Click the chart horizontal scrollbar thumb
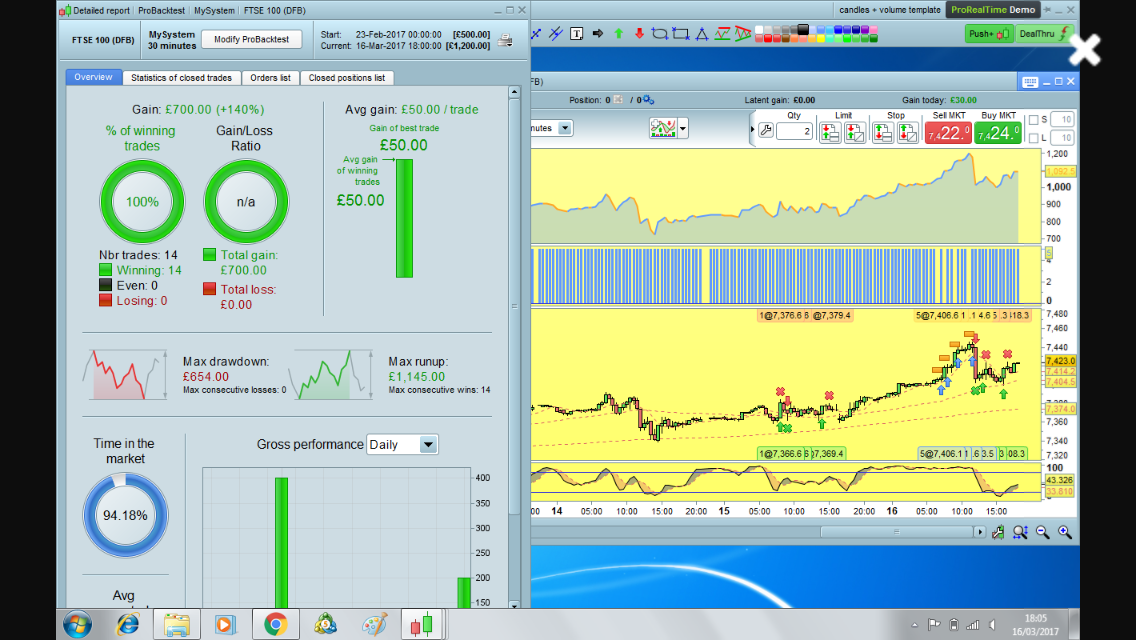Viewport: 1136px width, 640px height. pyautogui.click(x=897, y=532)
